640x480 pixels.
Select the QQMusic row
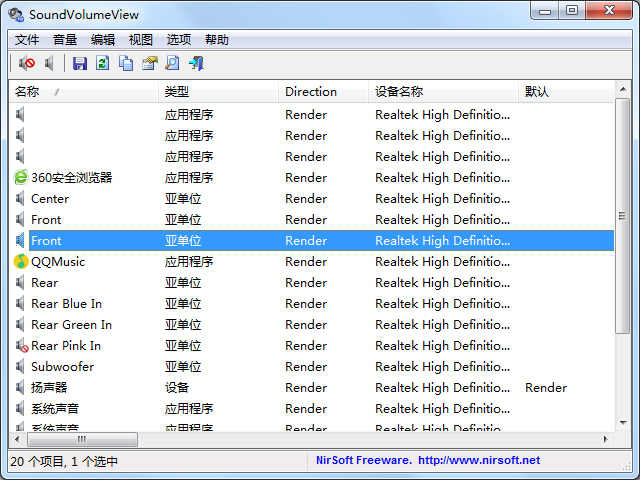(312, 261)
